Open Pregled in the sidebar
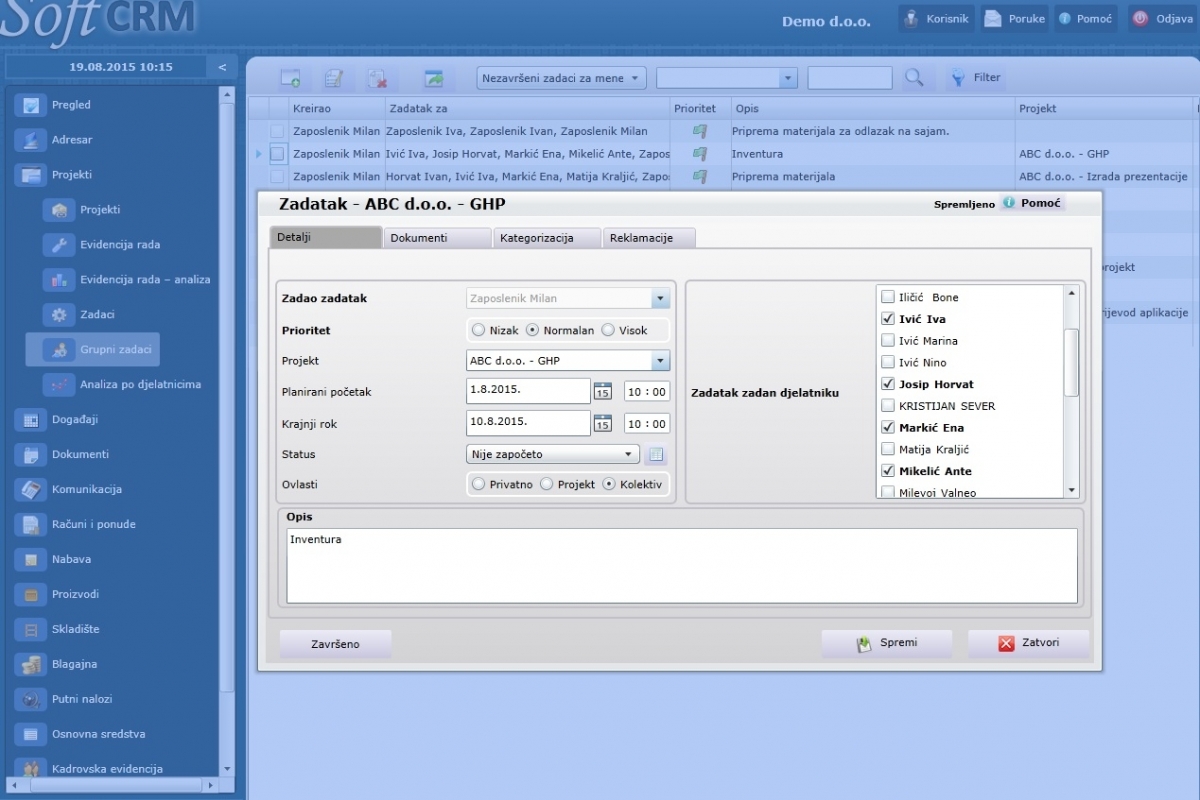This screenshot has height=800, width=1200. click(x=71, y=105)
